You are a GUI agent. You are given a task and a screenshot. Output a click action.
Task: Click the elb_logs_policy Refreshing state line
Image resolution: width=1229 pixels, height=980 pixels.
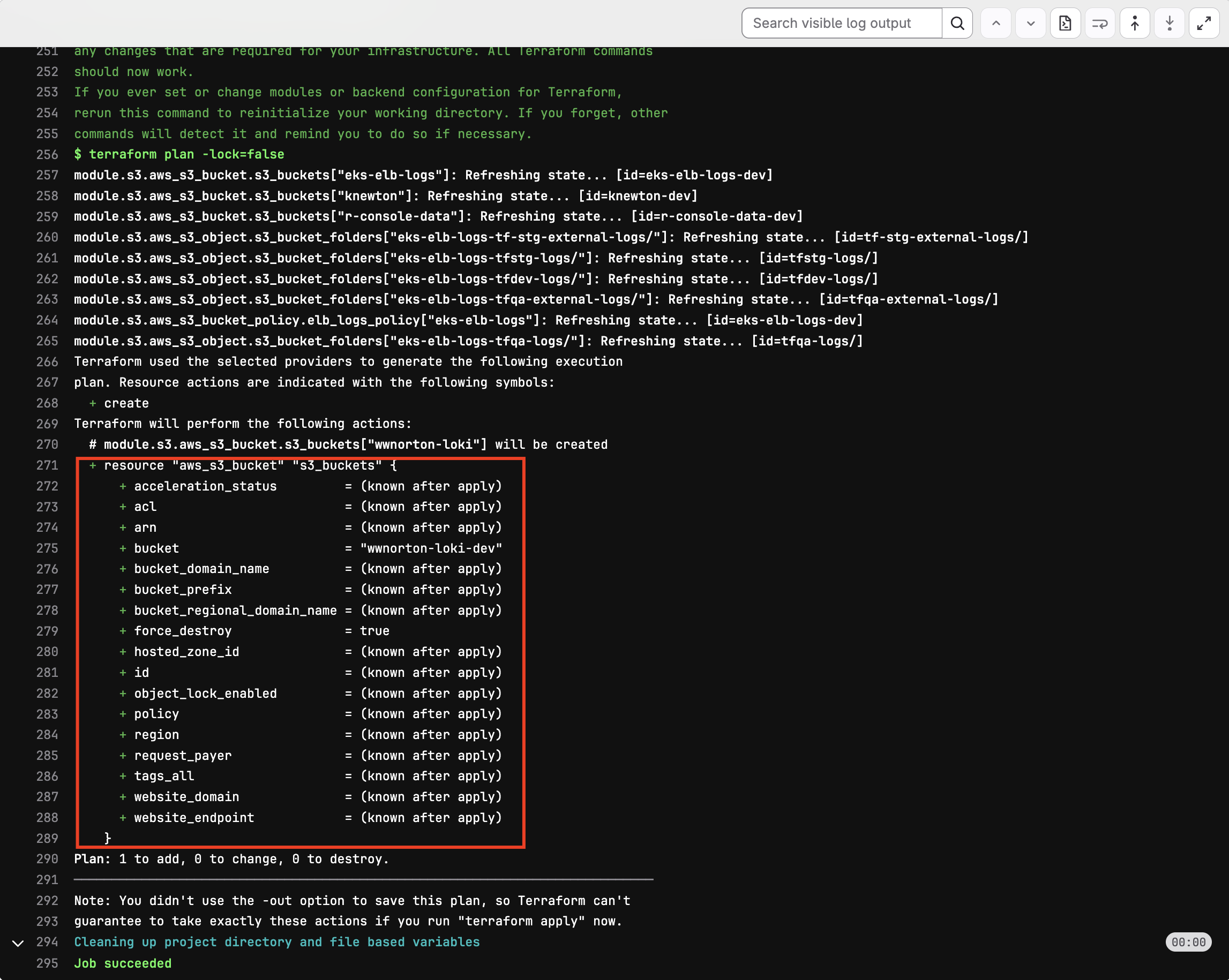click(x=469, y=320)
